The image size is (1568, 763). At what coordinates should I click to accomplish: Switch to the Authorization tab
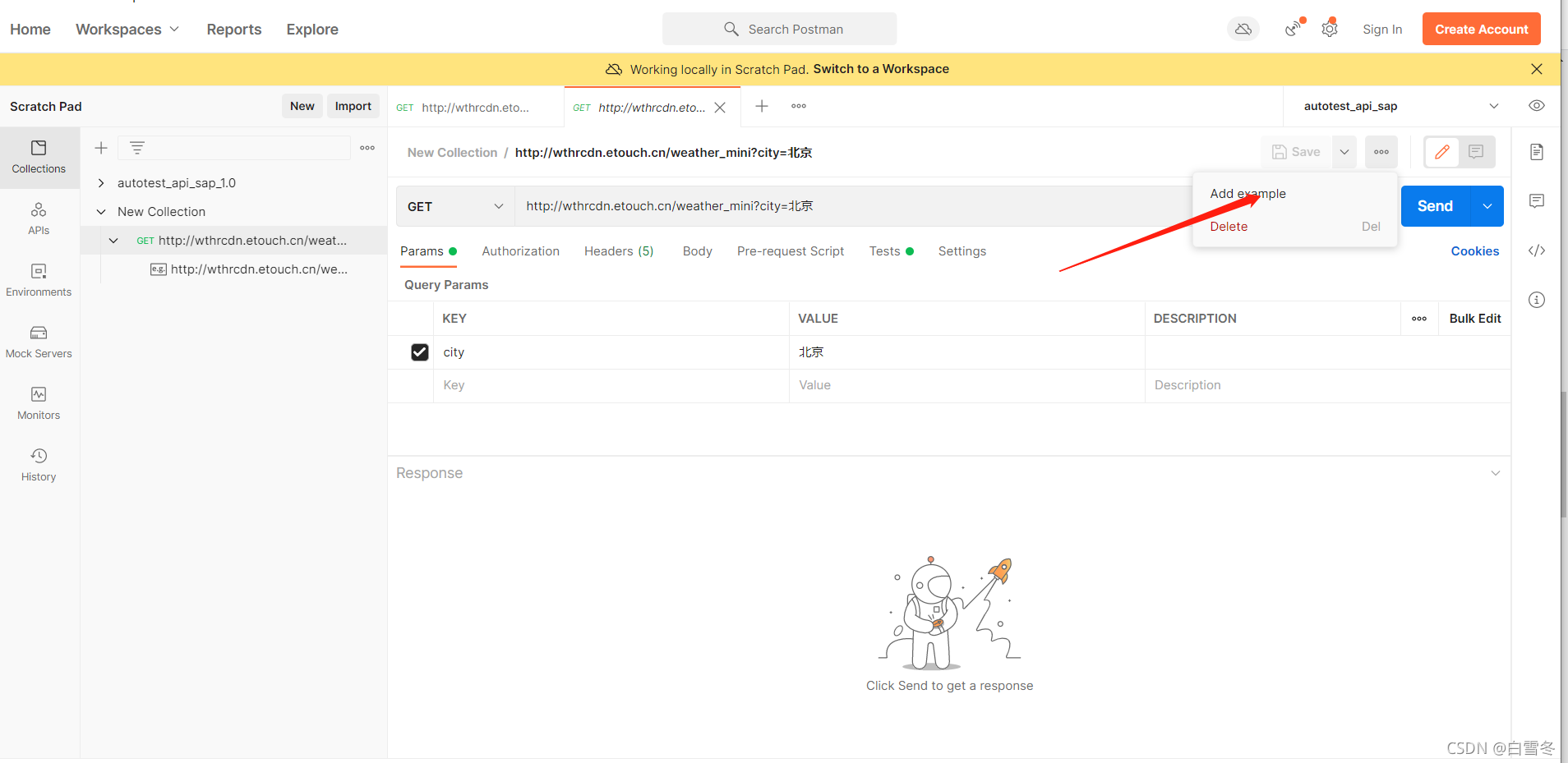pos(520,251)
